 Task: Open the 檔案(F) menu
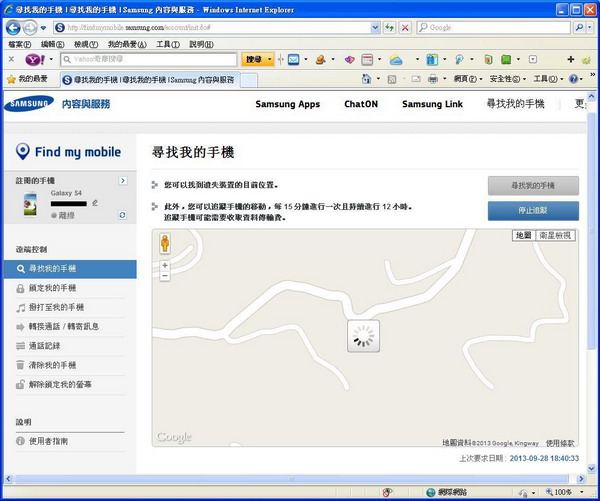[x=20, y=44]
